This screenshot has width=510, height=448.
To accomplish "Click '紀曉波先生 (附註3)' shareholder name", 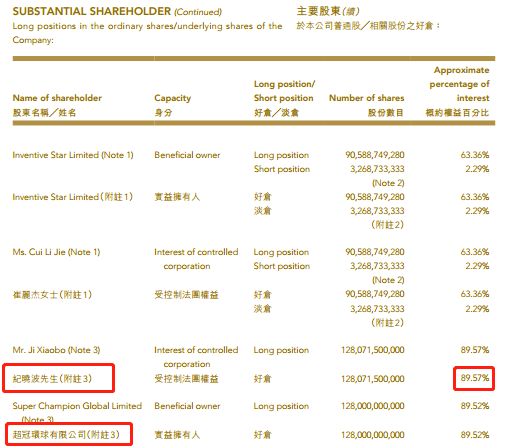I will pos(52,379).
